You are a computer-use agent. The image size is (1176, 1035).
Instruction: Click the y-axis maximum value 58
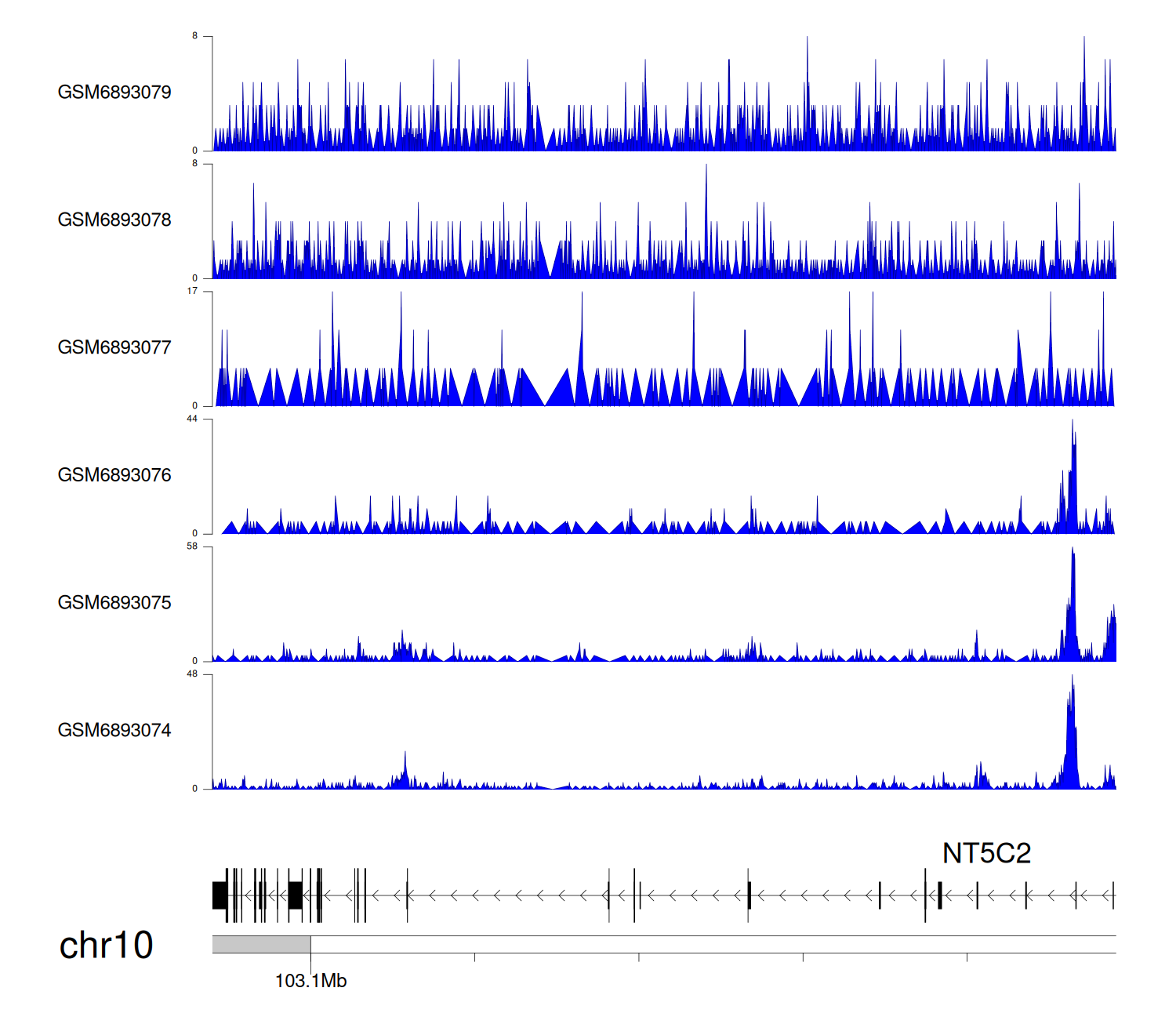(192, 547)
